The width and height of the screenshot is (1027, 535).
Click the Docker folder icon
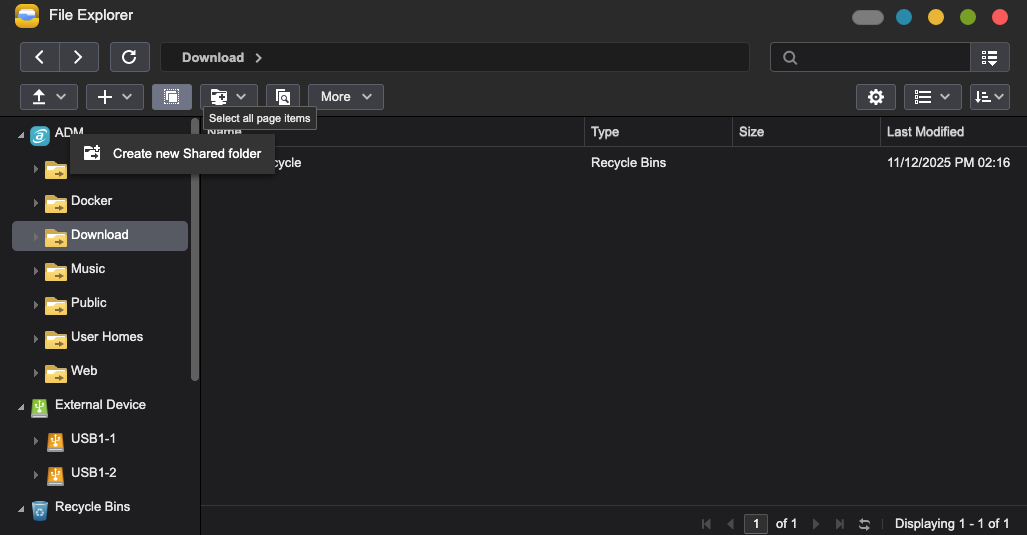pyautogui.click(x=56, y=203)
